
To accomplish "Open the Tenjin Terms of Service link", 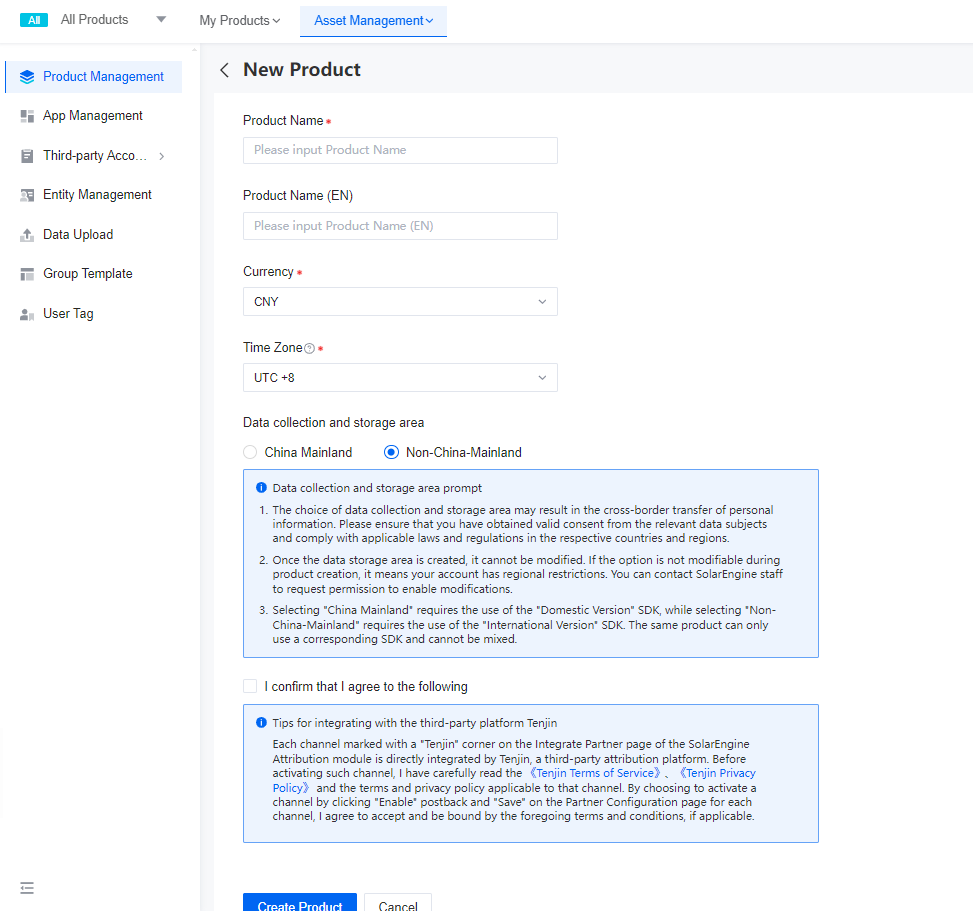I will 594,773.
